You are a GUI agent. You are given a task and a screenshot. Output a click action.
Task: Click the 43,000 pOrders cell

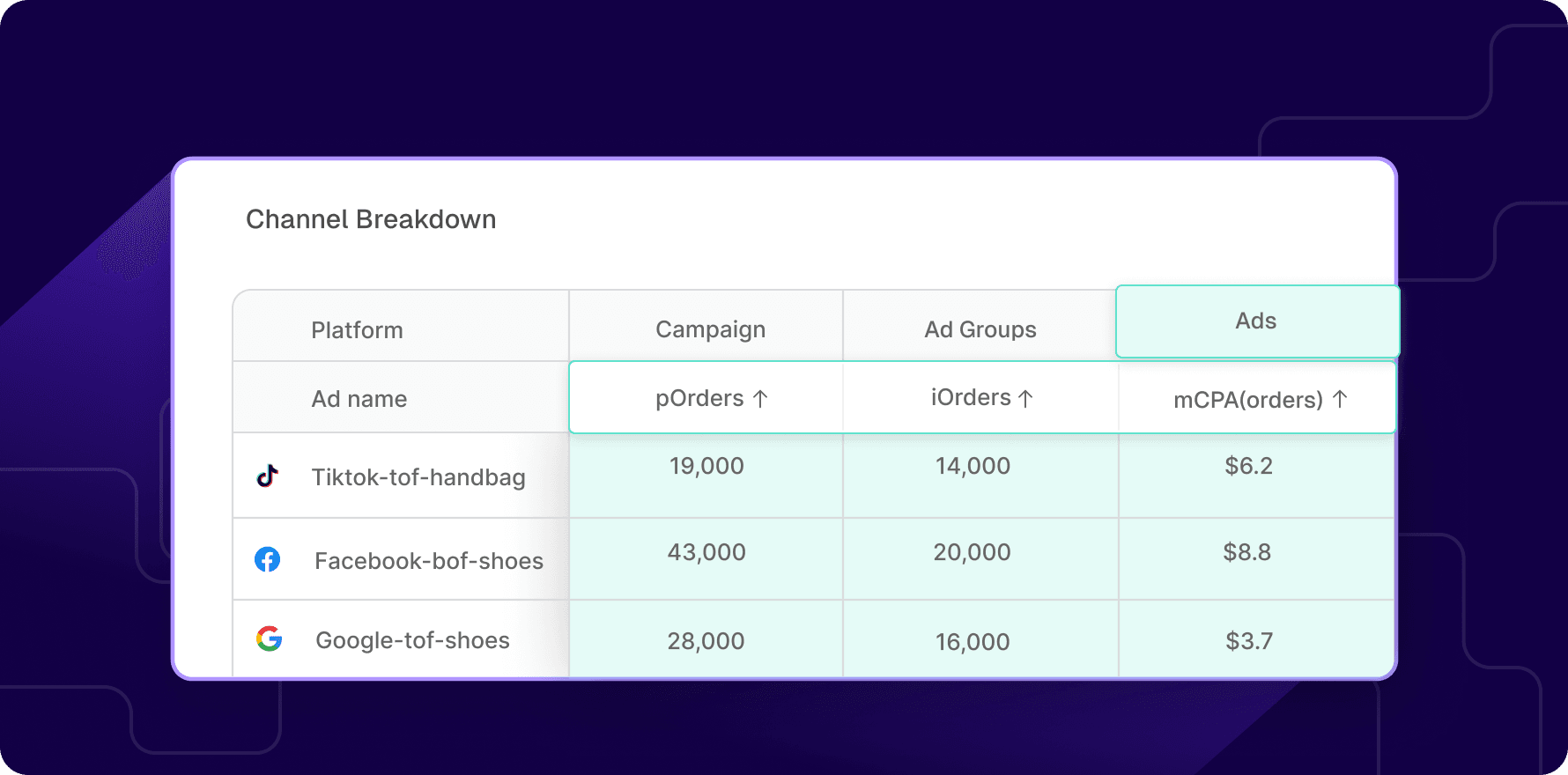tap(706, 552)
